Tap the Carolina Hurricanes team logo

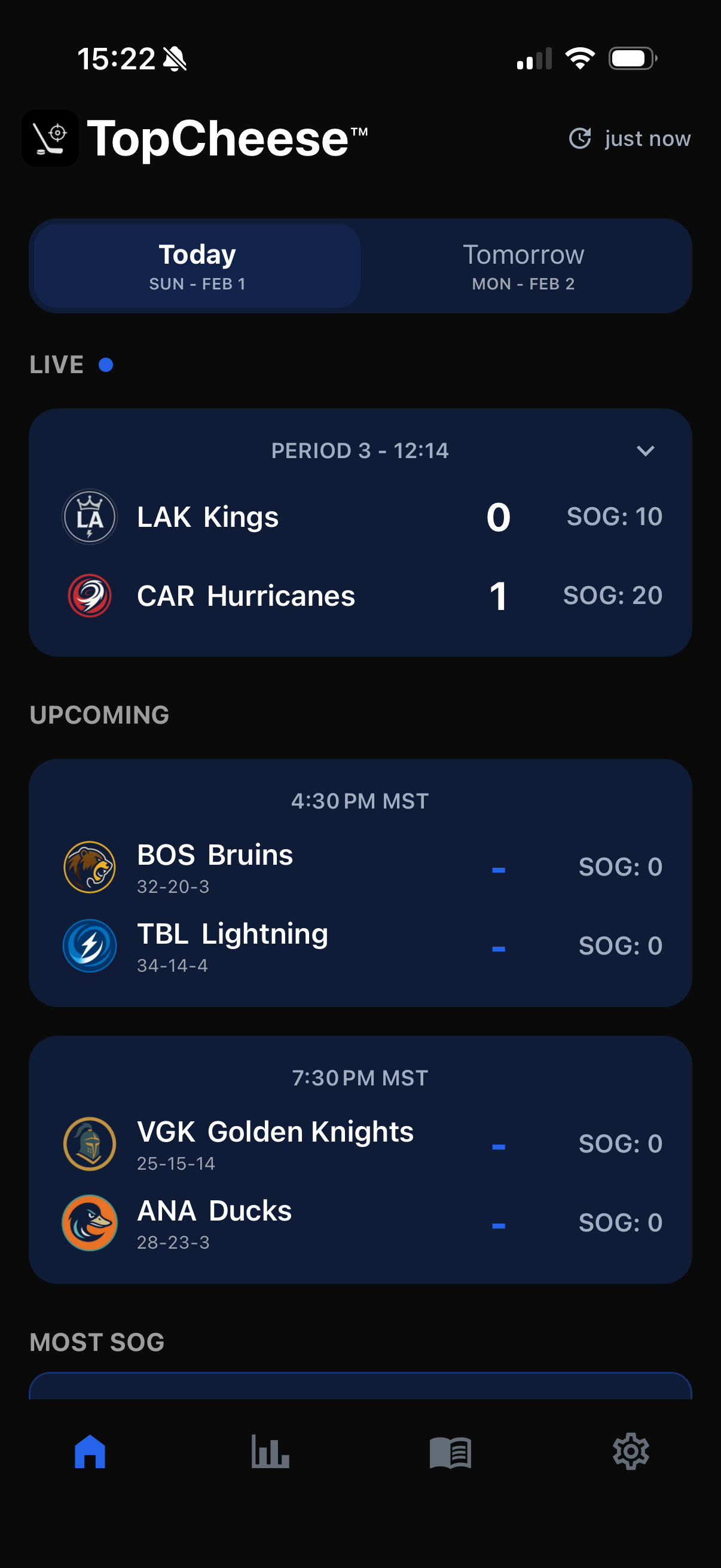coord(90,595)
